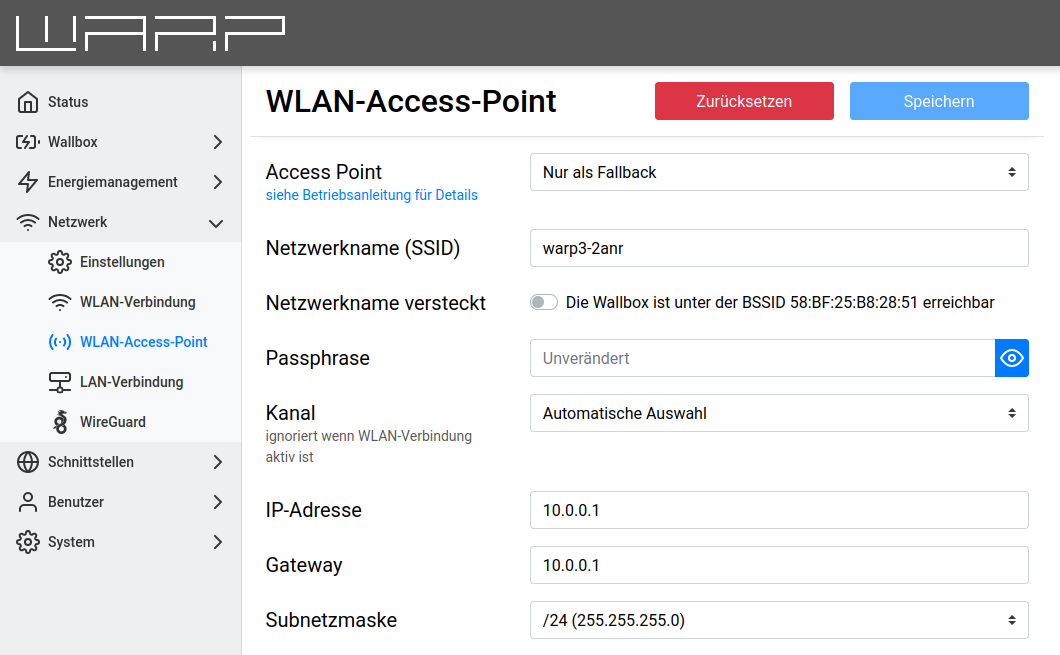Screen dimensions: 1060x655
Task: Click the Schnittstellen globe icon
Action: 28,462
